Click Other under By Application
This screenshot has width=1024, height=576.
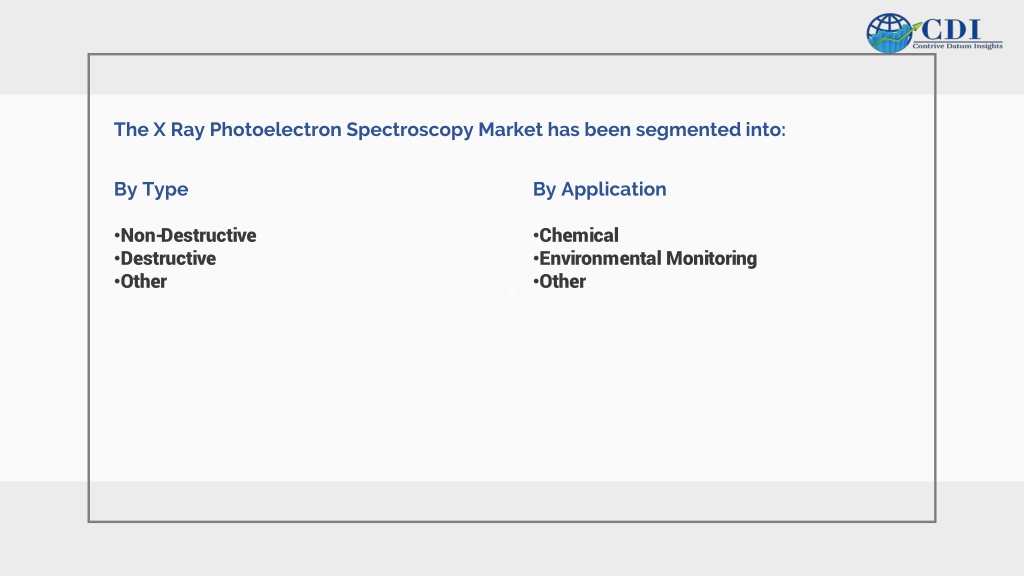coord(559,281)
